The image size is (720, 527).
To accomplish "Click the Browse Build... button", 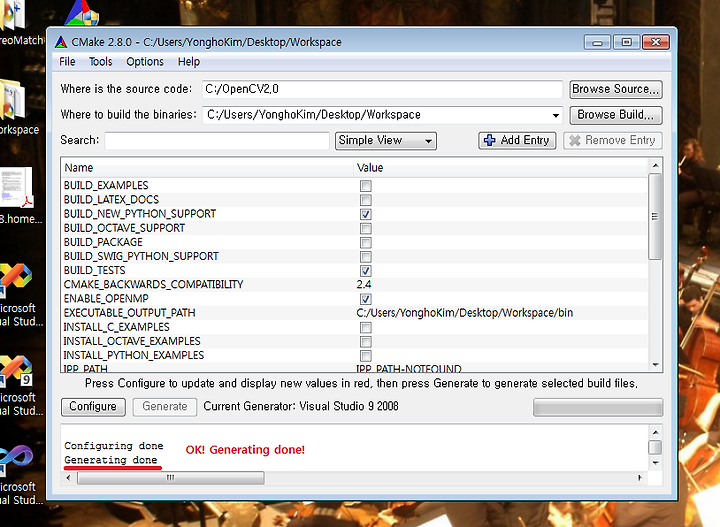I will [616, 115].
